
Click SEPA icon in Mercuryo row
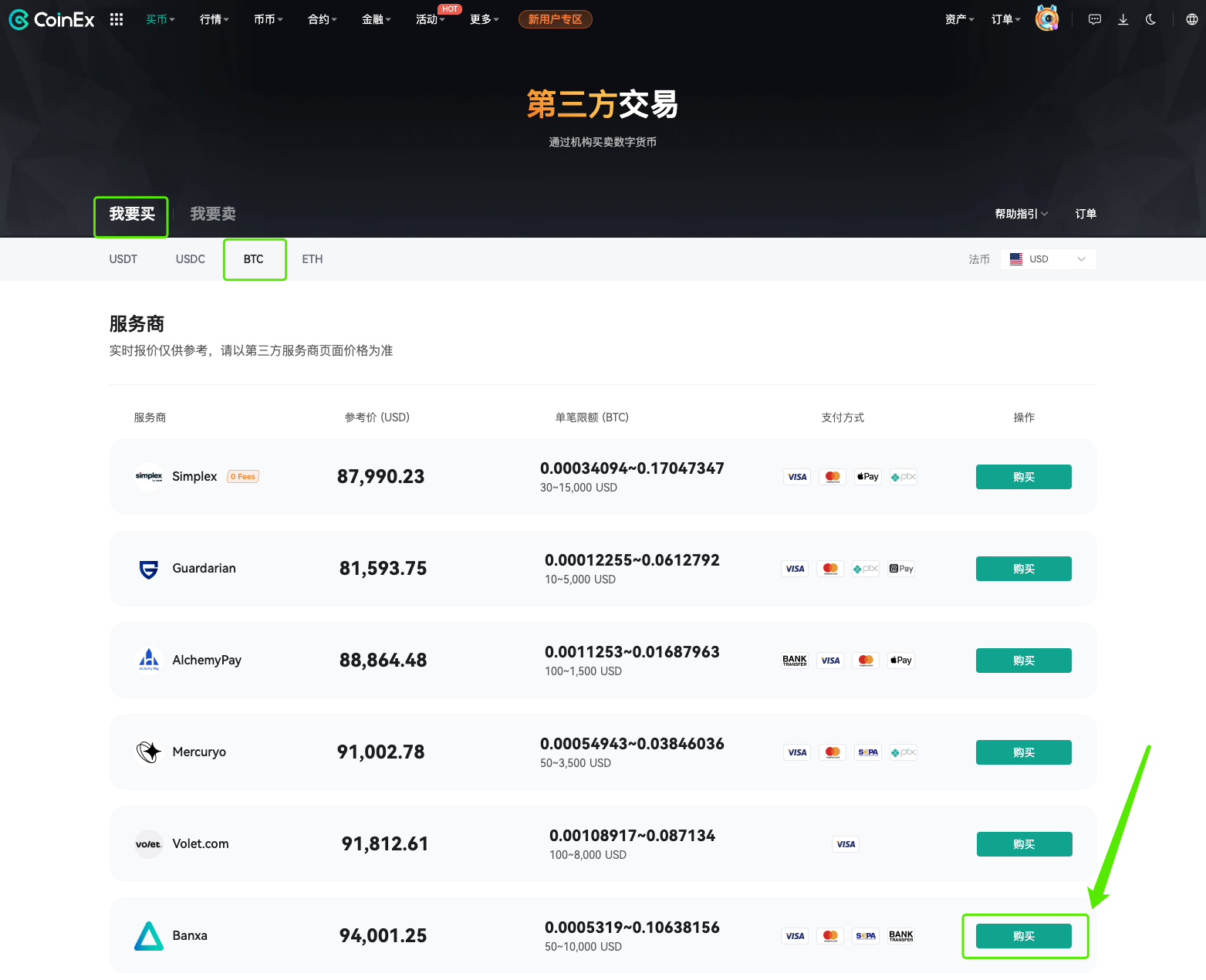pyautogui.click(x=868, y=752)
